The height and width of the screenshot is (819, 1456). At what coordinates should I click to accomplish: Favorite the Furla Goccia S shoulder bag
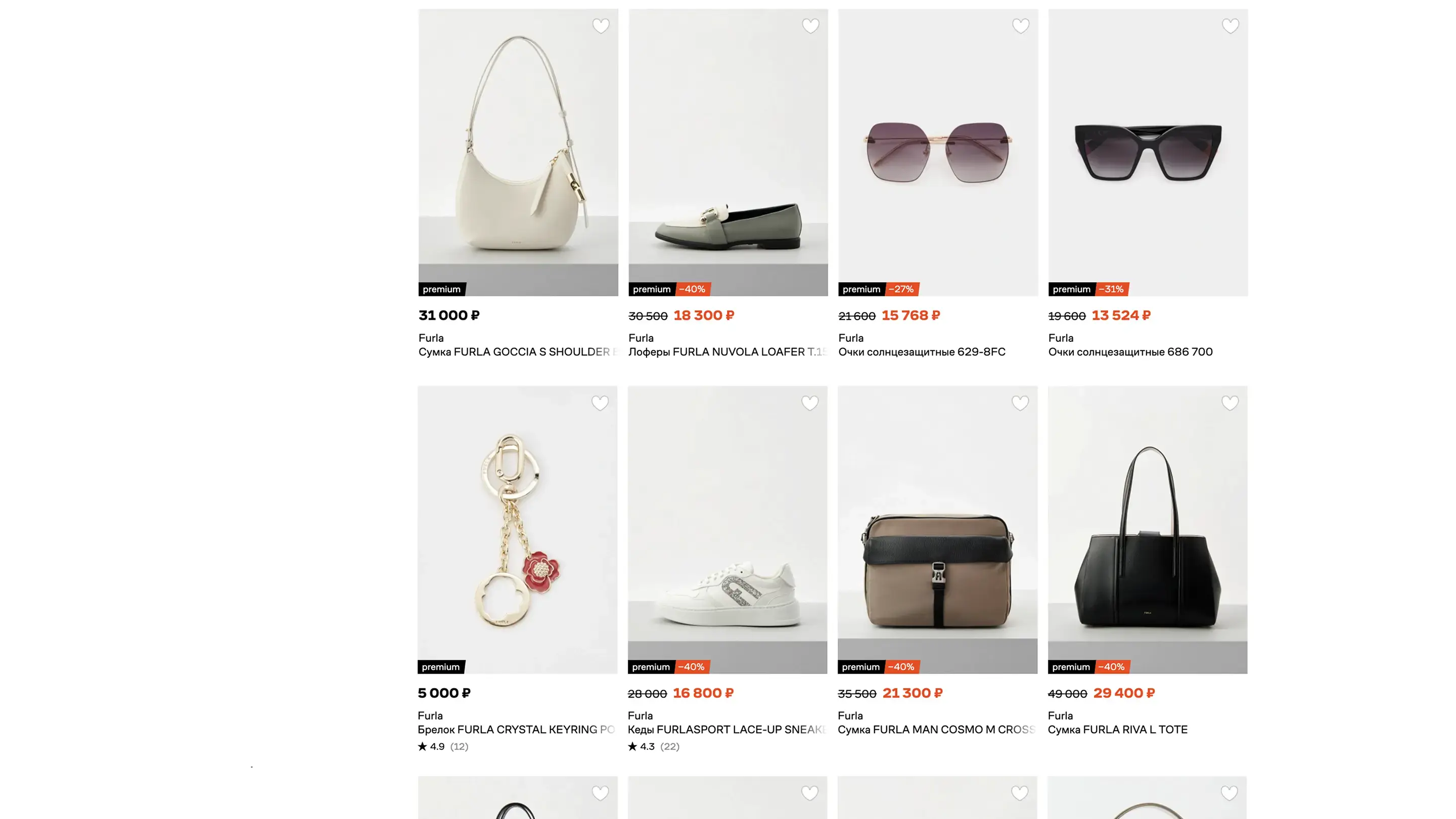coord(600,26)
